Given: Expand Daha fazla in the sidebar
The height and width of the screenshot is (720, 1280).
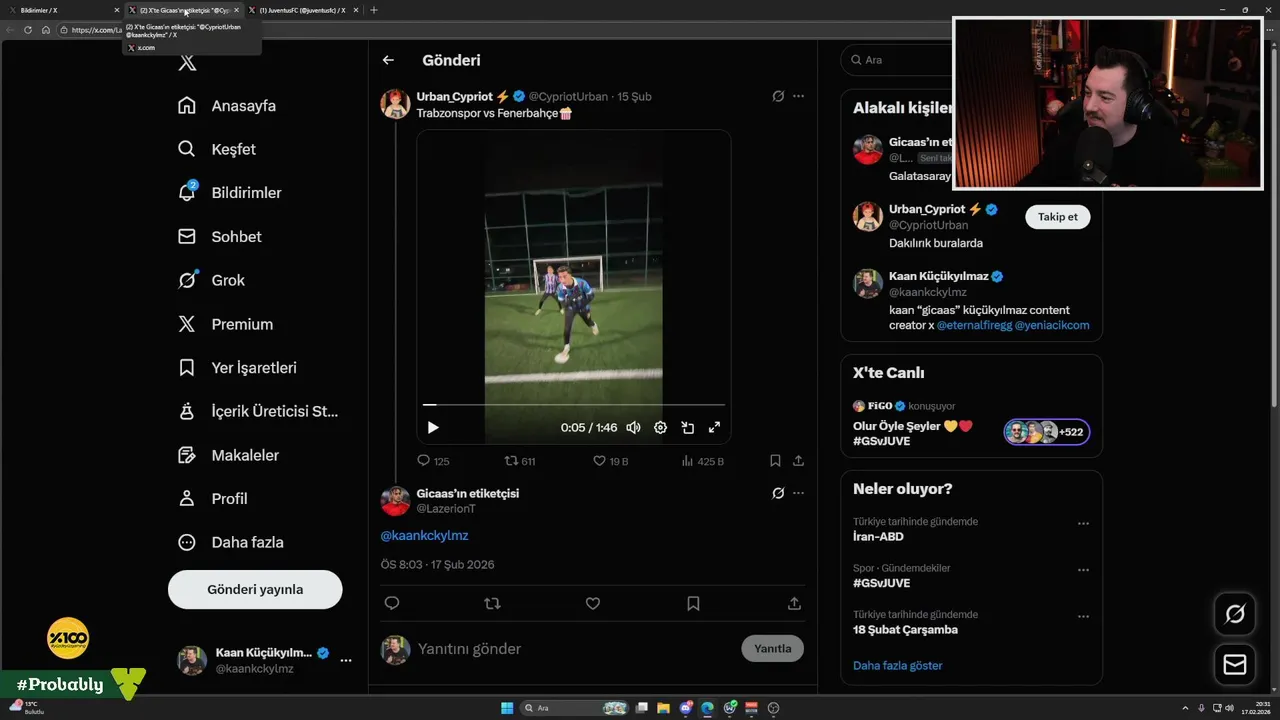Looking at the screenshot, I should (231, 542).
